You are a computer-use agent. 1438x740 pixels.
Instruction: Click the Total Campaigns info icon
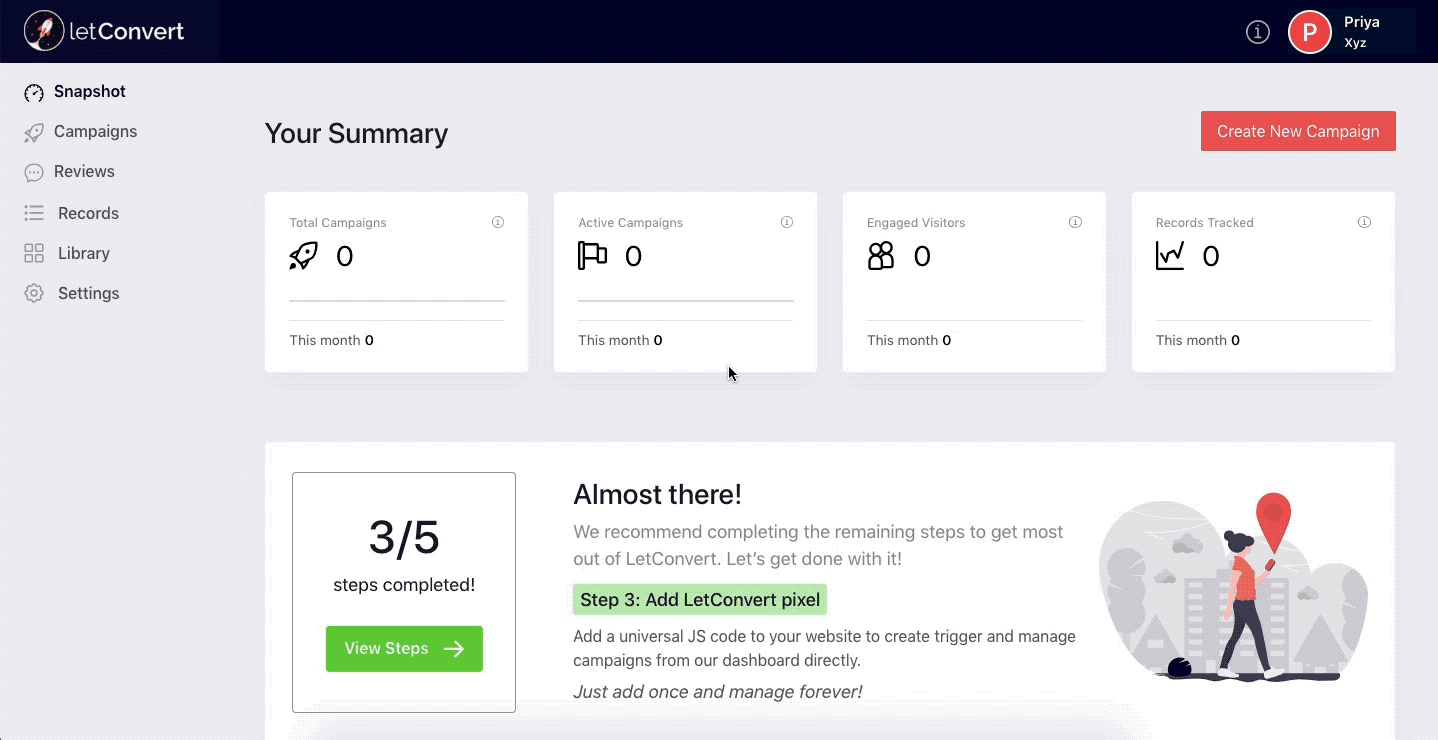point(498,222)
